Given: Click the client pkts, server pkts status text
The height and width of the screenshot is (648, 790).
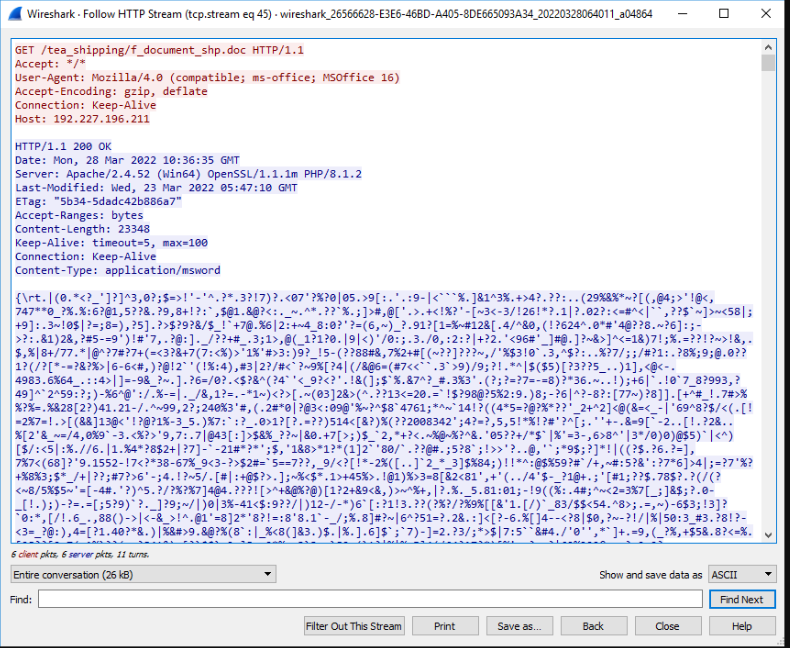Looking at the screenshot, I should coord(80,554).
